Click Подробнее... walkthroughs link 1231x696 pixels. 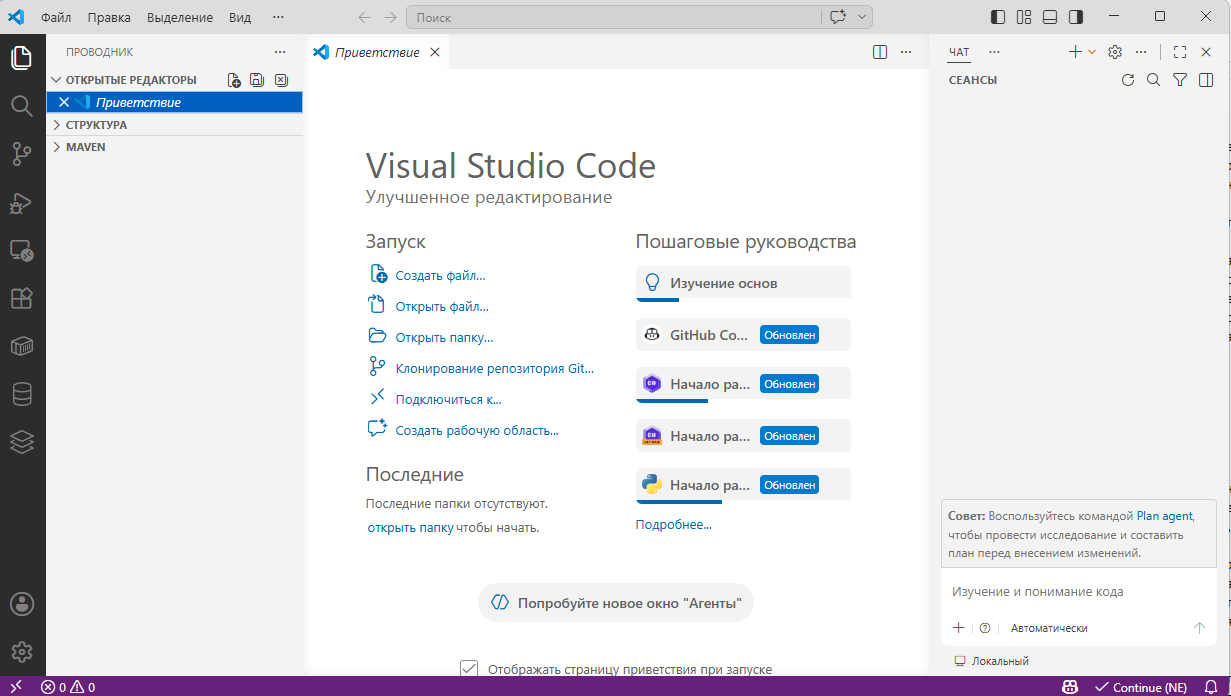pyautogui.click(x=674, y=524)
